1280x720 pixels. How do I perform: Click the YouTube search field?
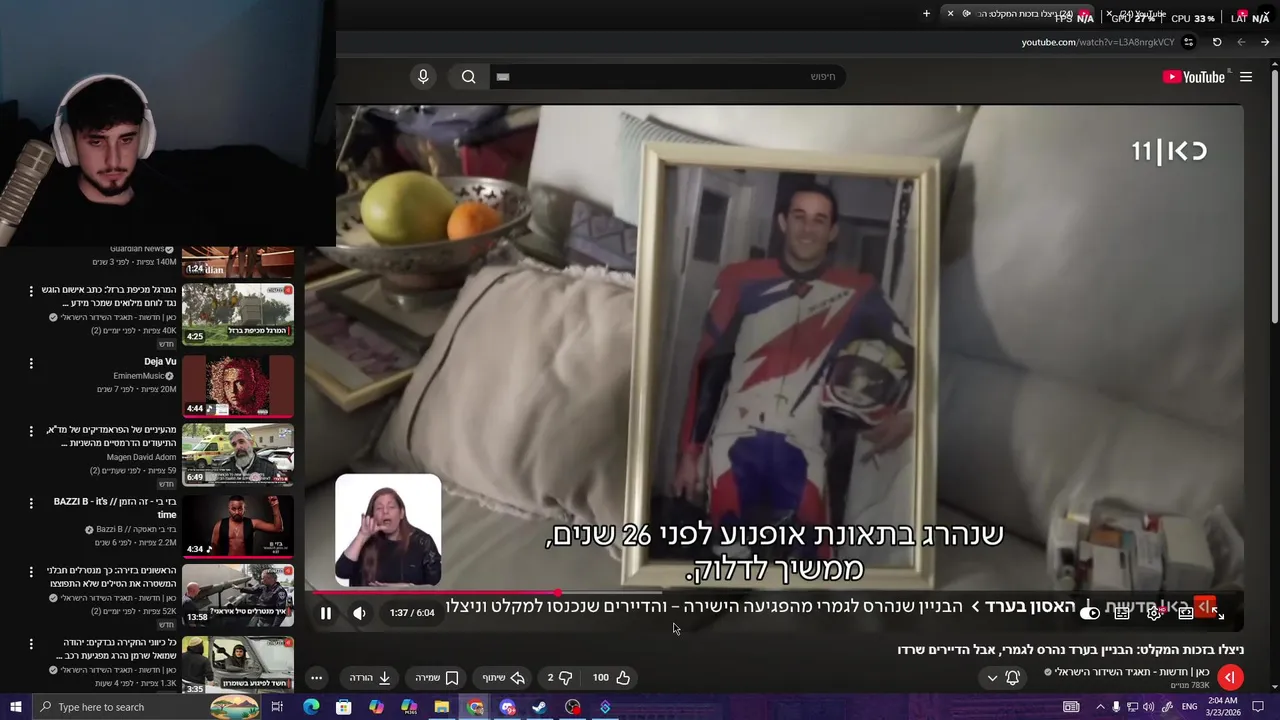[x=666, y=77]
